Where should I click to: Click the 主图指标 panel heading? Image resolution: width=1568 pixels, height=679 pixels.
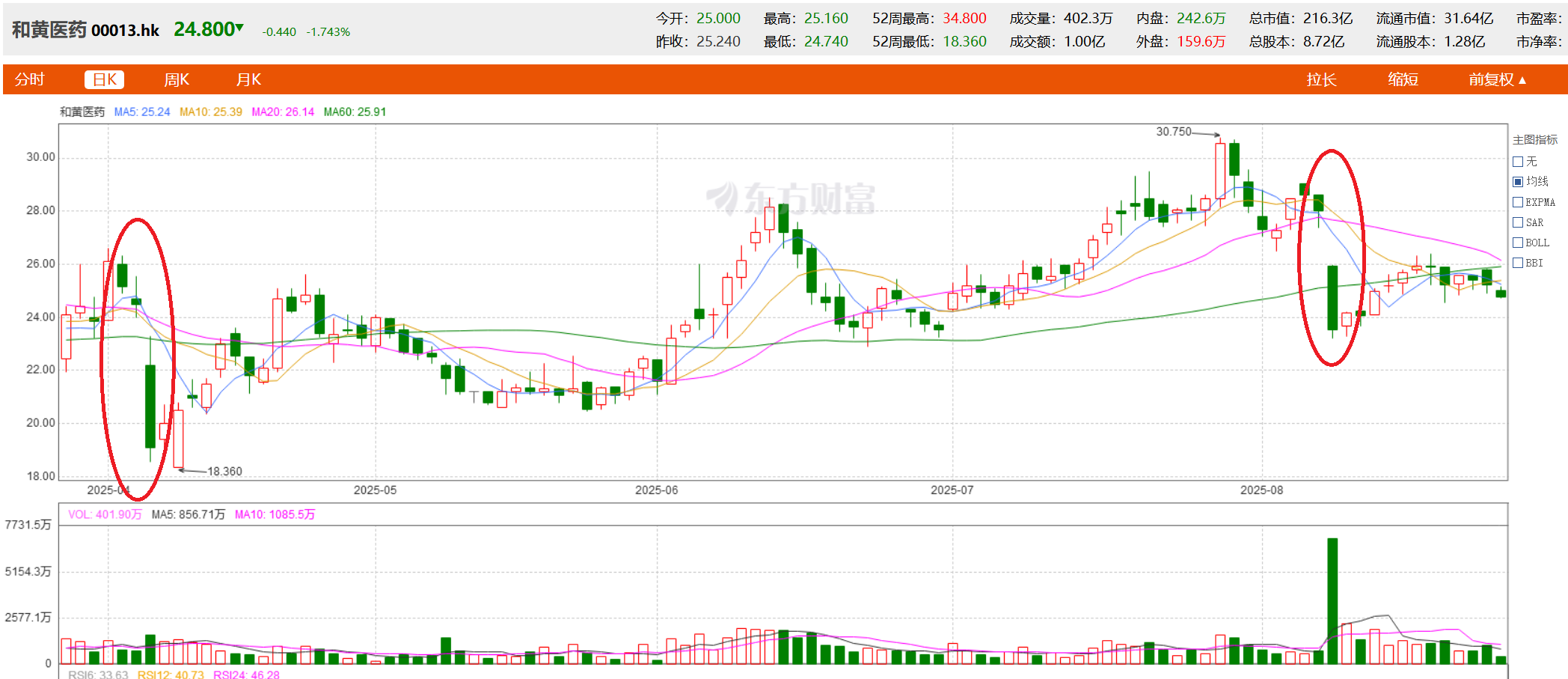click(1535, 140)
